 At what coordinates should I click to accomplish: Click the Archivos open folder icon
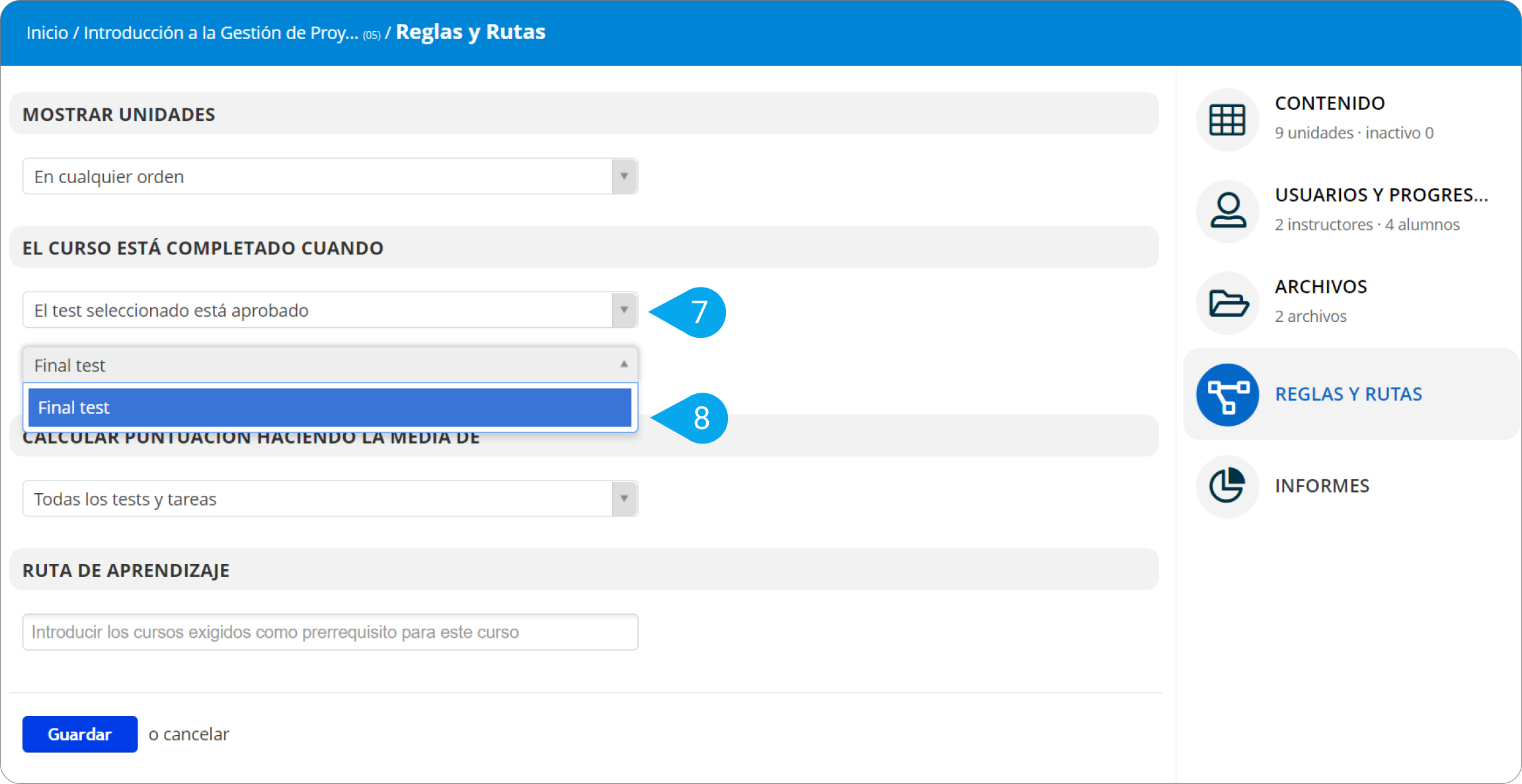(1227, 303)
